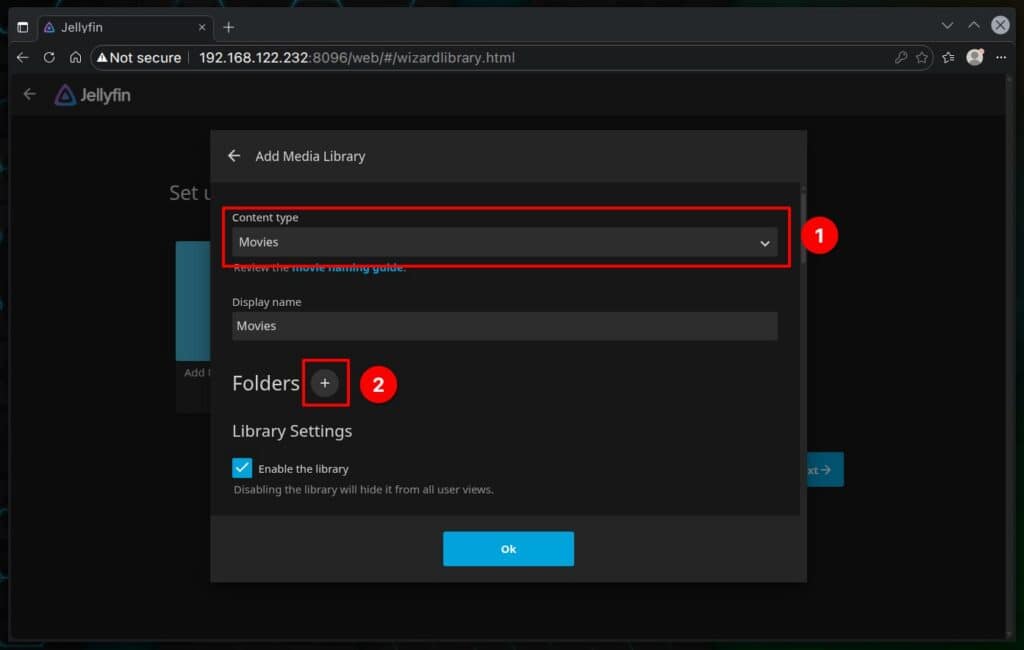Image resolution: width=1024 pixels, height=650 pixels.
Task: Open the Content type dropdown showing Movies
Action: pyautogui.click(x=504, y=242)
